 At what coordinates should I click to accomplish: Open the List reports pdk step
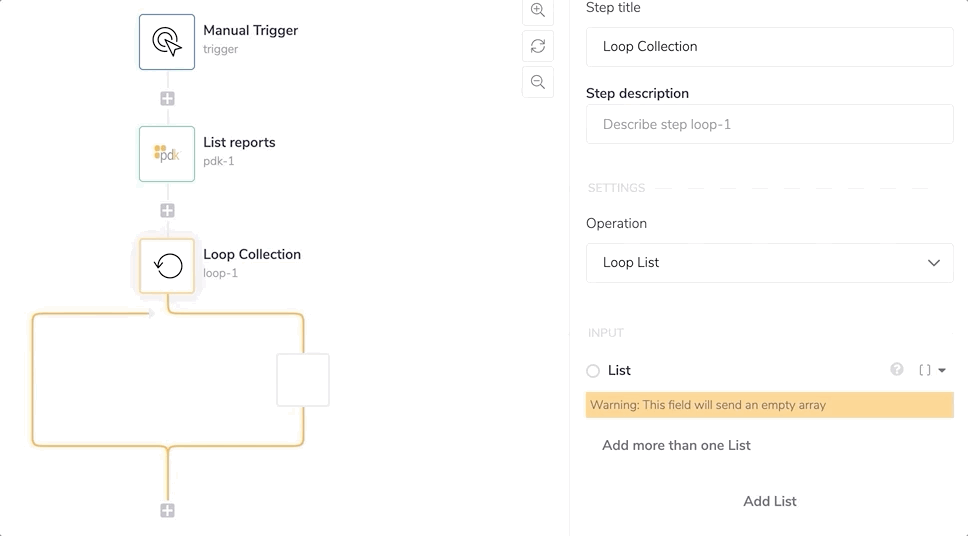point(167,153)
